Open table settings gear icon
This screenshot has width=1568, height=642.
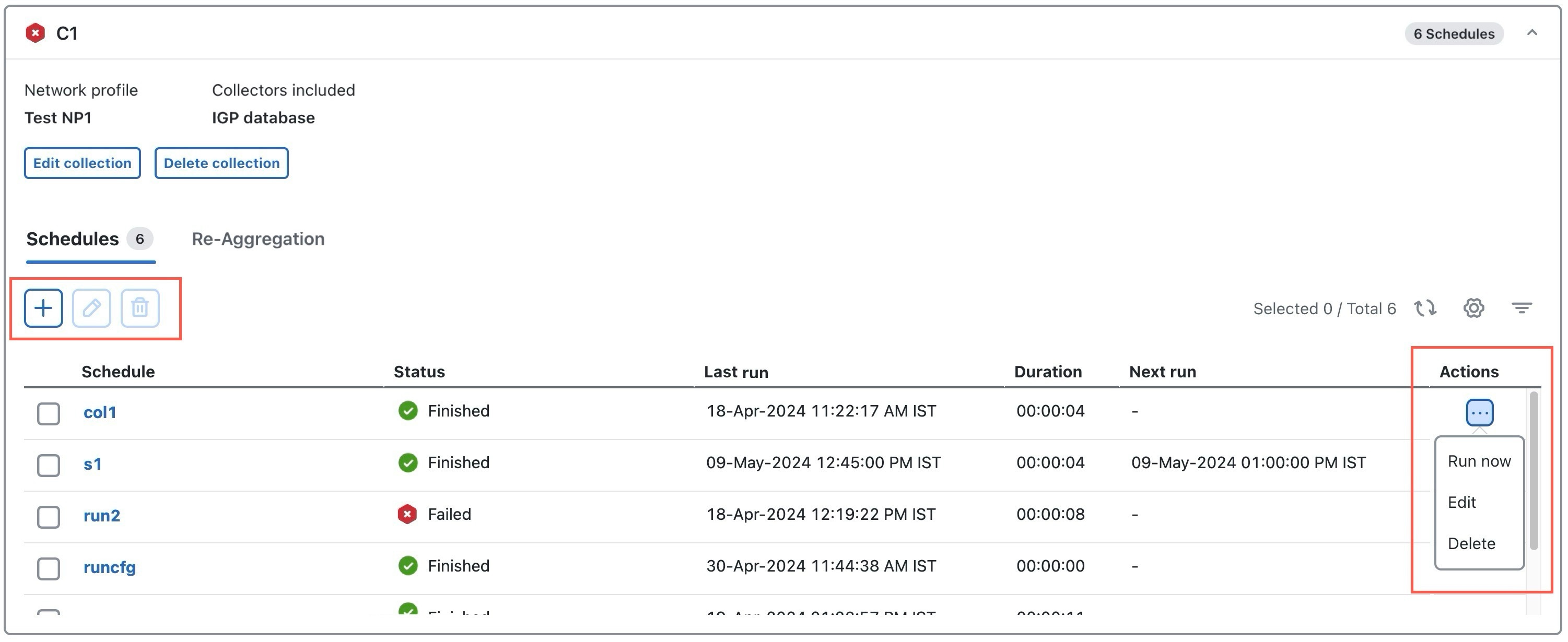(x=1473, y=308)
